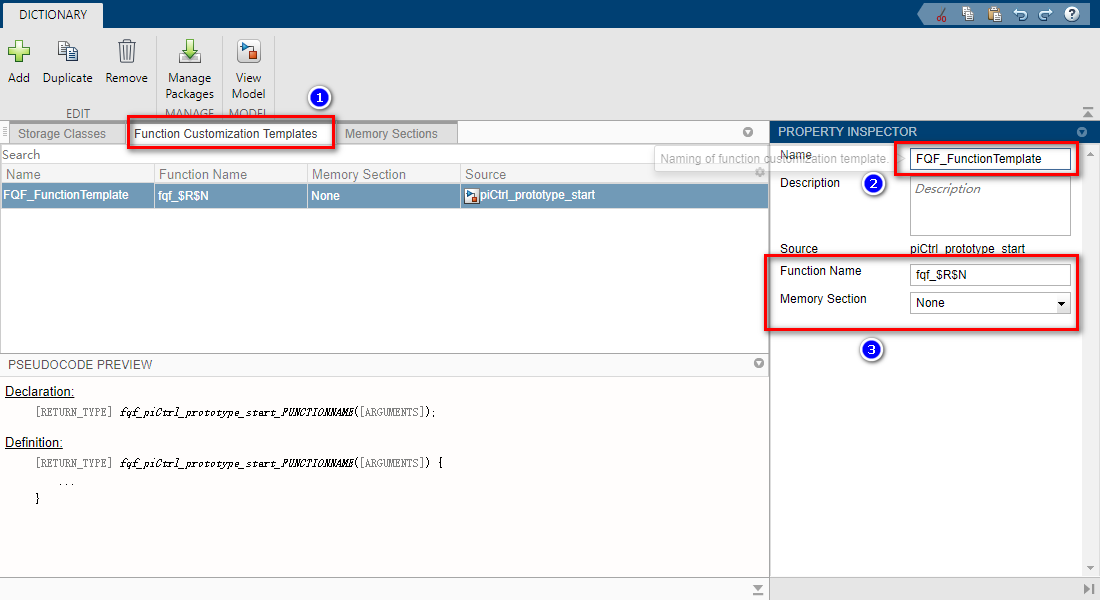Open the Memory Section dropdown

point(1062,302)
